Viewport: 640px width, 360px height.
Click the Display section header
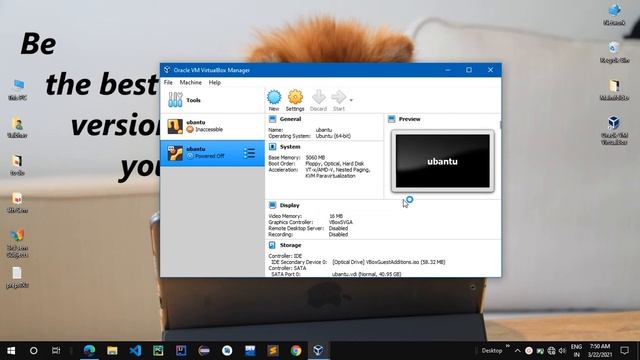tap(289, 205)
